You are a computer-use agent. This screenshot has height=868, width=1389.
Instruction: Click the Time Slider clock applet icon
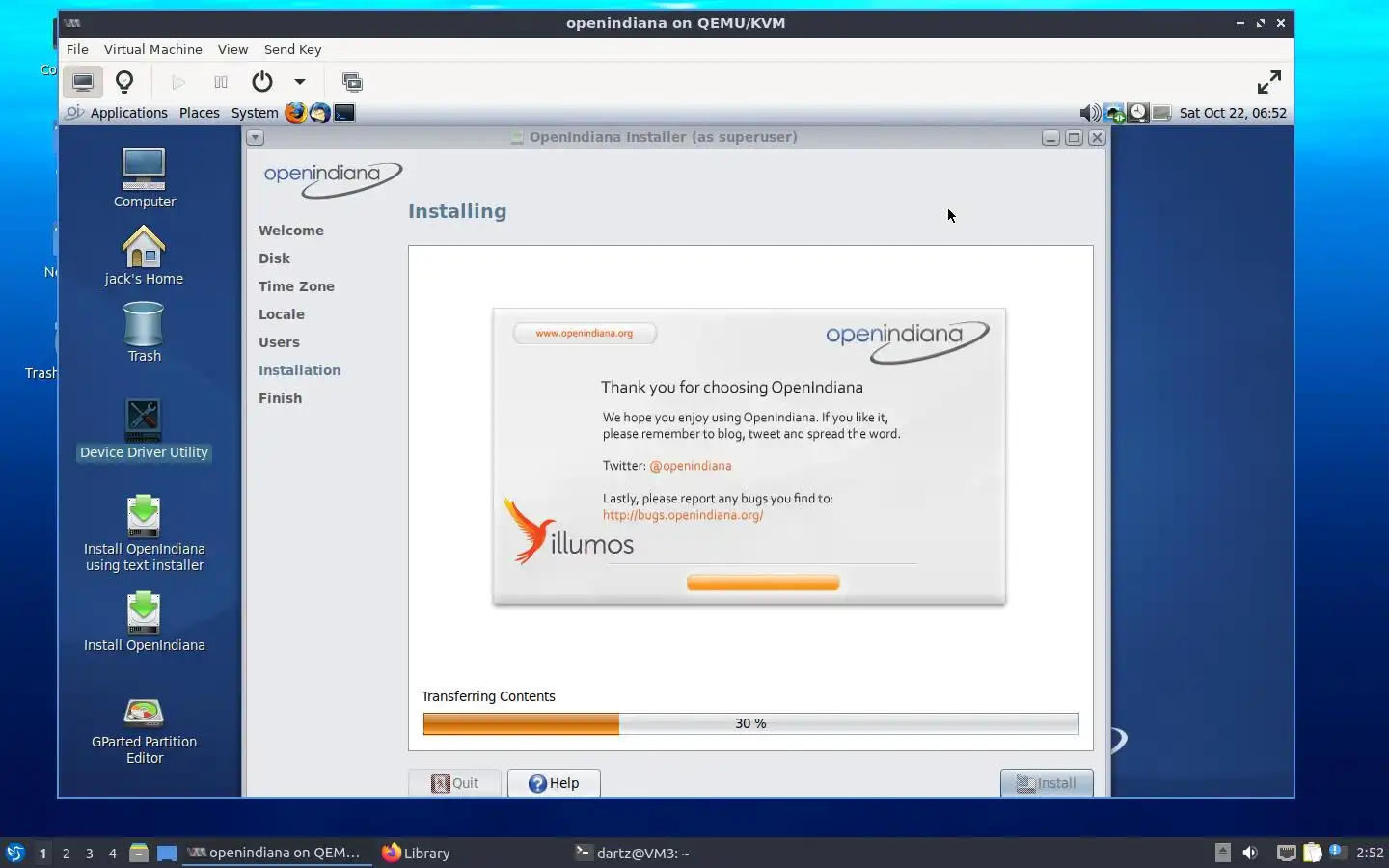(1138, 113)
